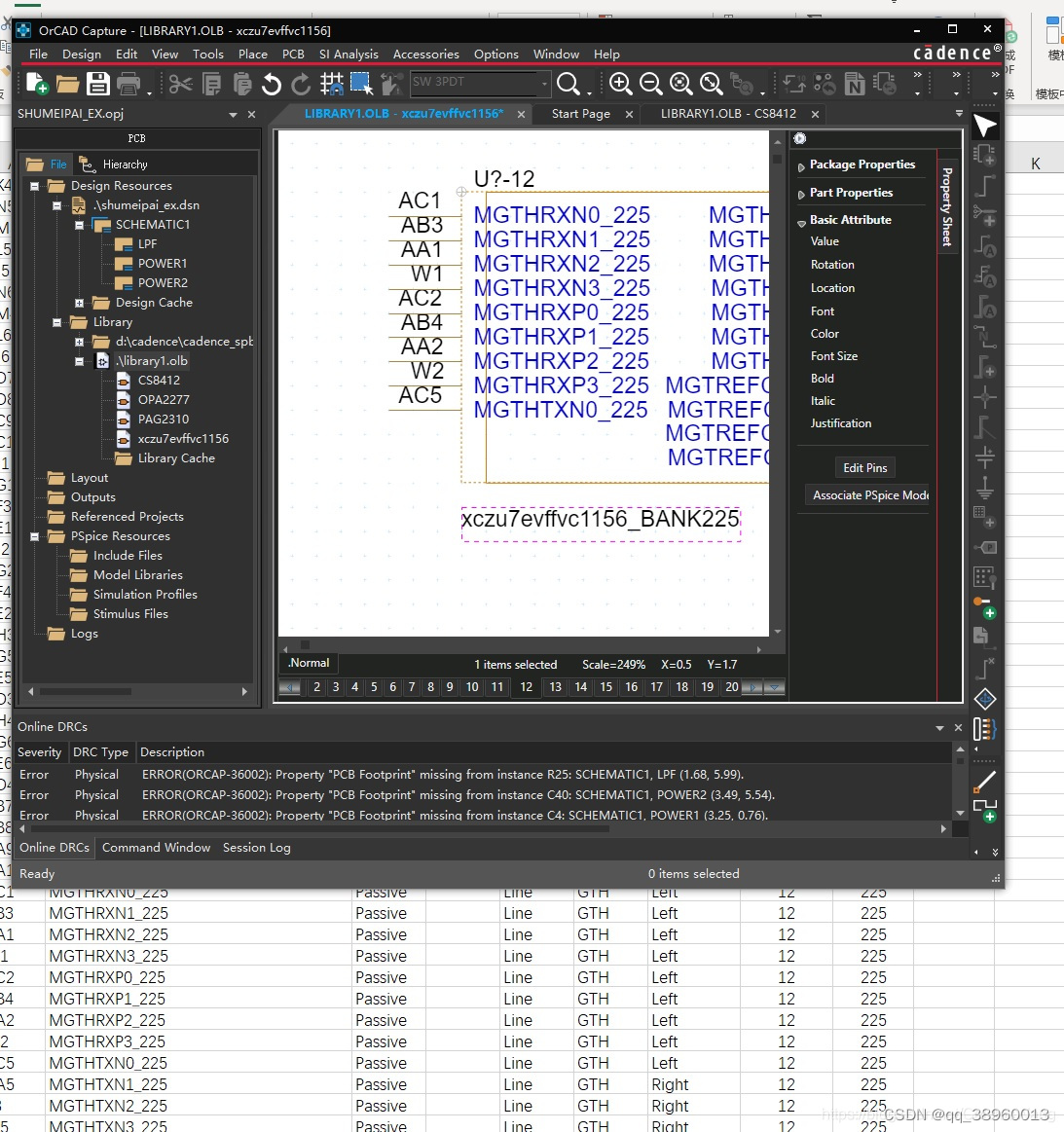Click the Copy toolbar icon
Viewport: 1064px width, 1132px height.
point(211,85)
